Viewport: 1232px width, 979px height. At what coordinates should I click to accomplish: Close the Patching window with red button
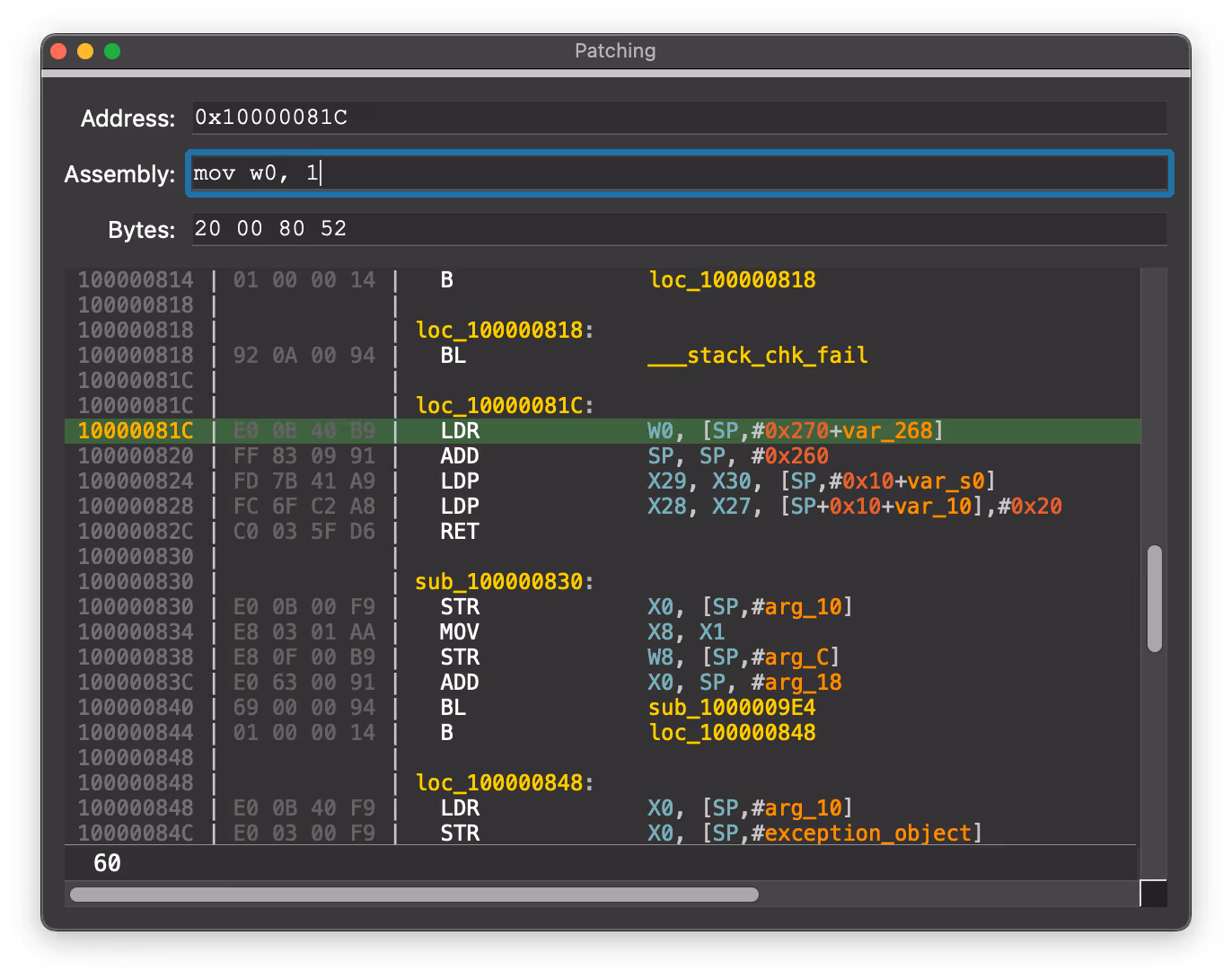pos(59,51)
